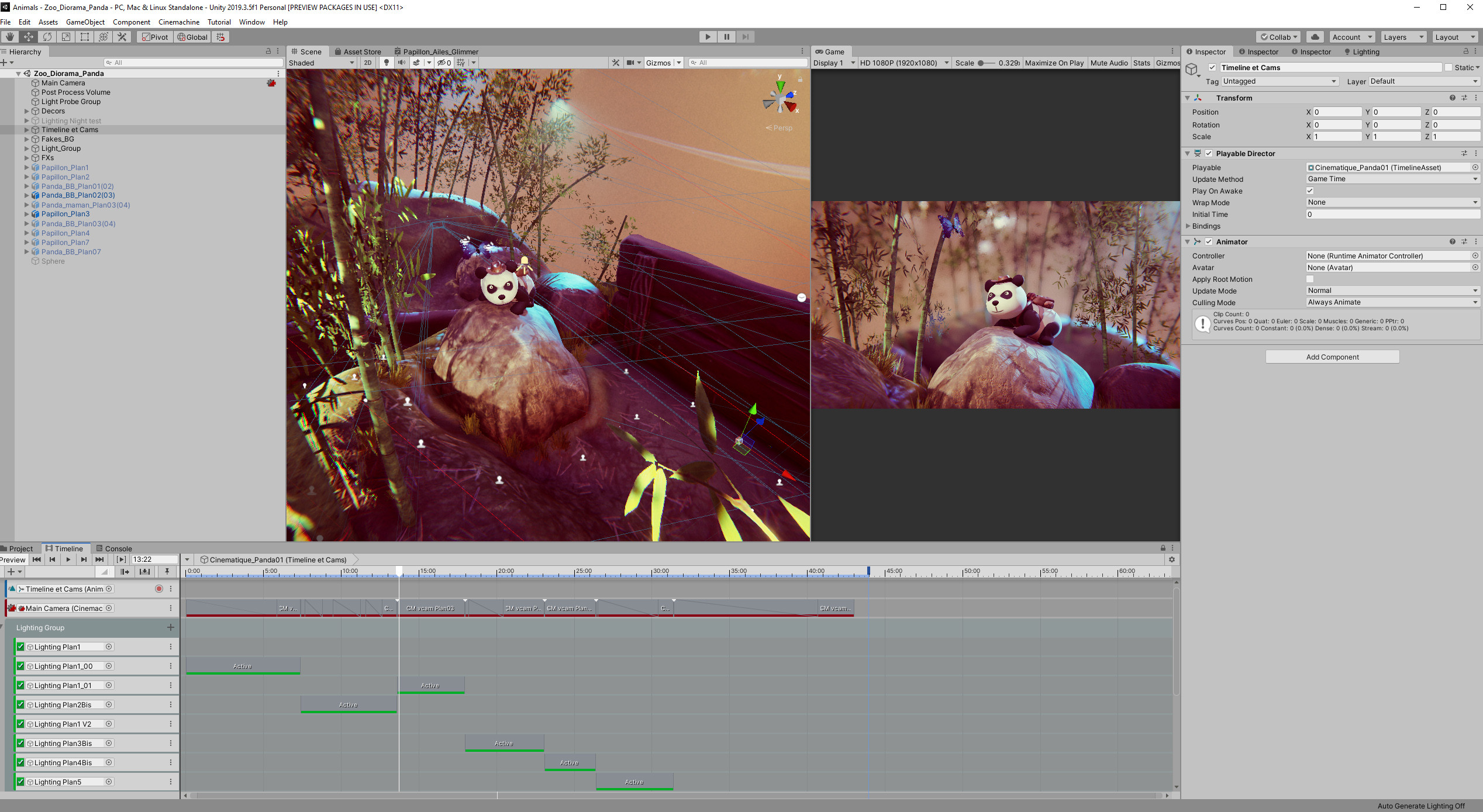
Task: Enable Apply Root Motion checkbox
Action: click(1310, 279)
